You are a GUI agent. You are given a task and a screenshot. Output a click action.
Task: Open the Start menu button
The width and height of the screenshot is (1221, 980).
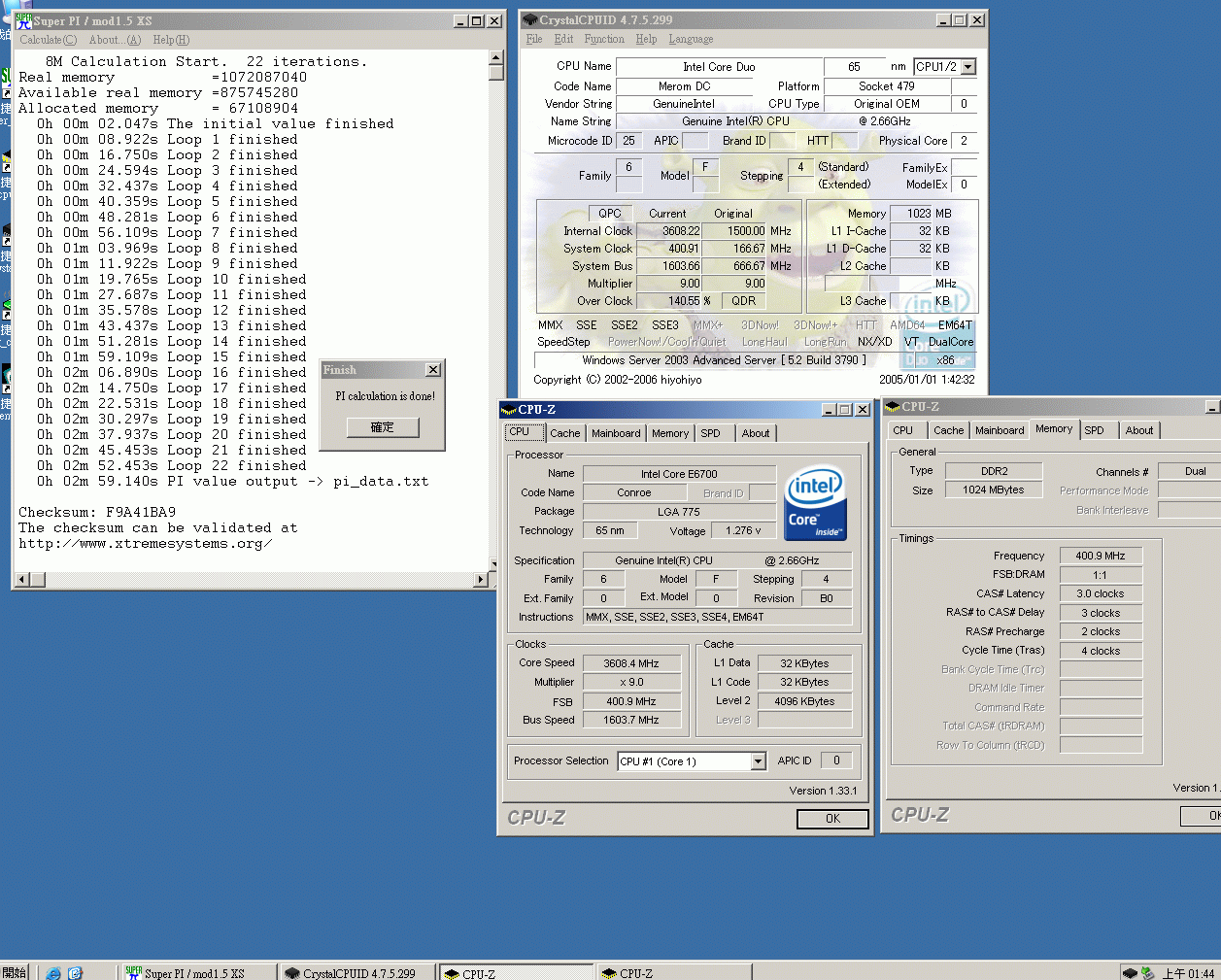tap(15, 972)
